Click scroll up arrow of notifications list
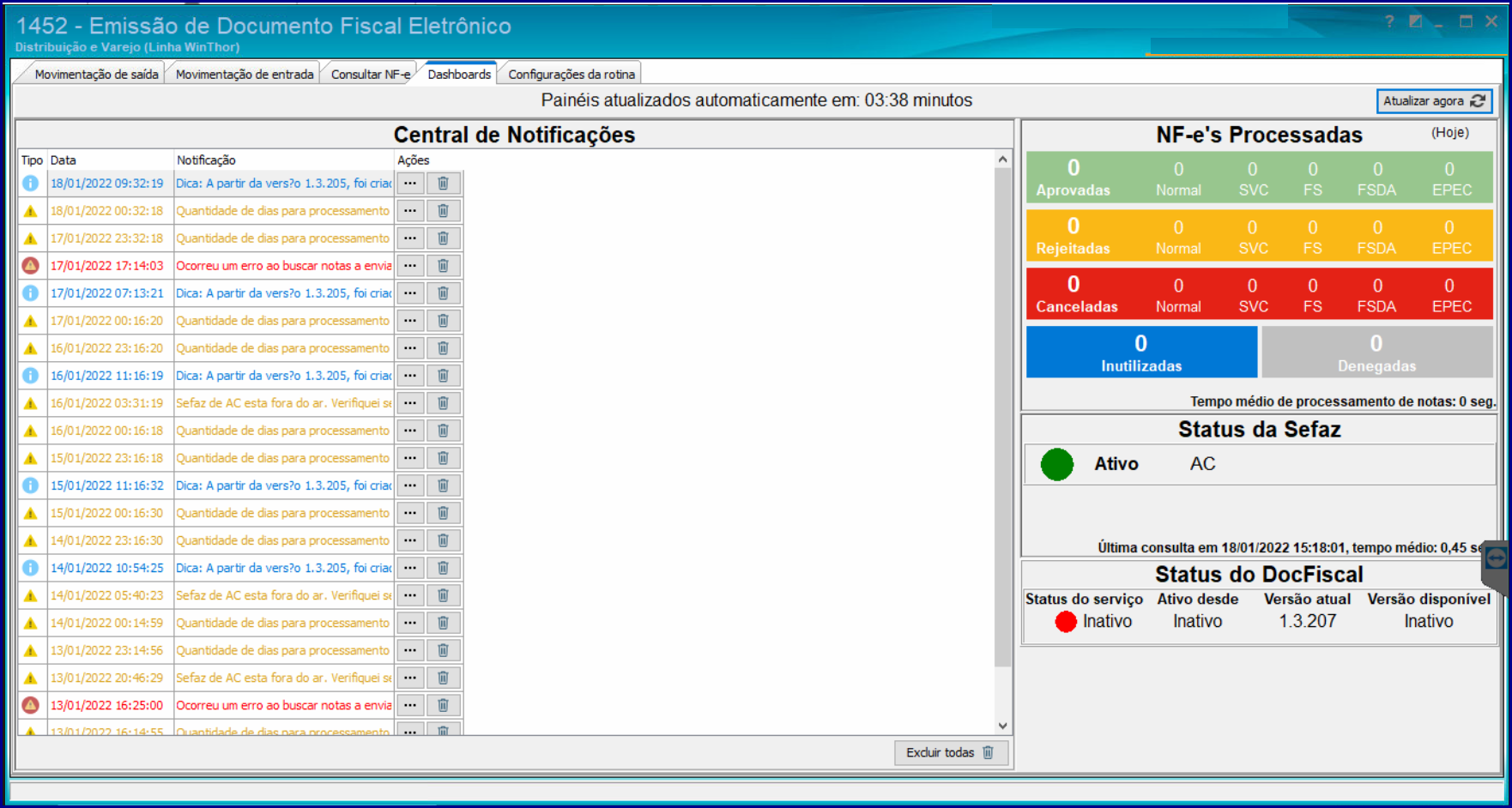Screen dimensions: 1512x808 click(x=1002, y=160)
